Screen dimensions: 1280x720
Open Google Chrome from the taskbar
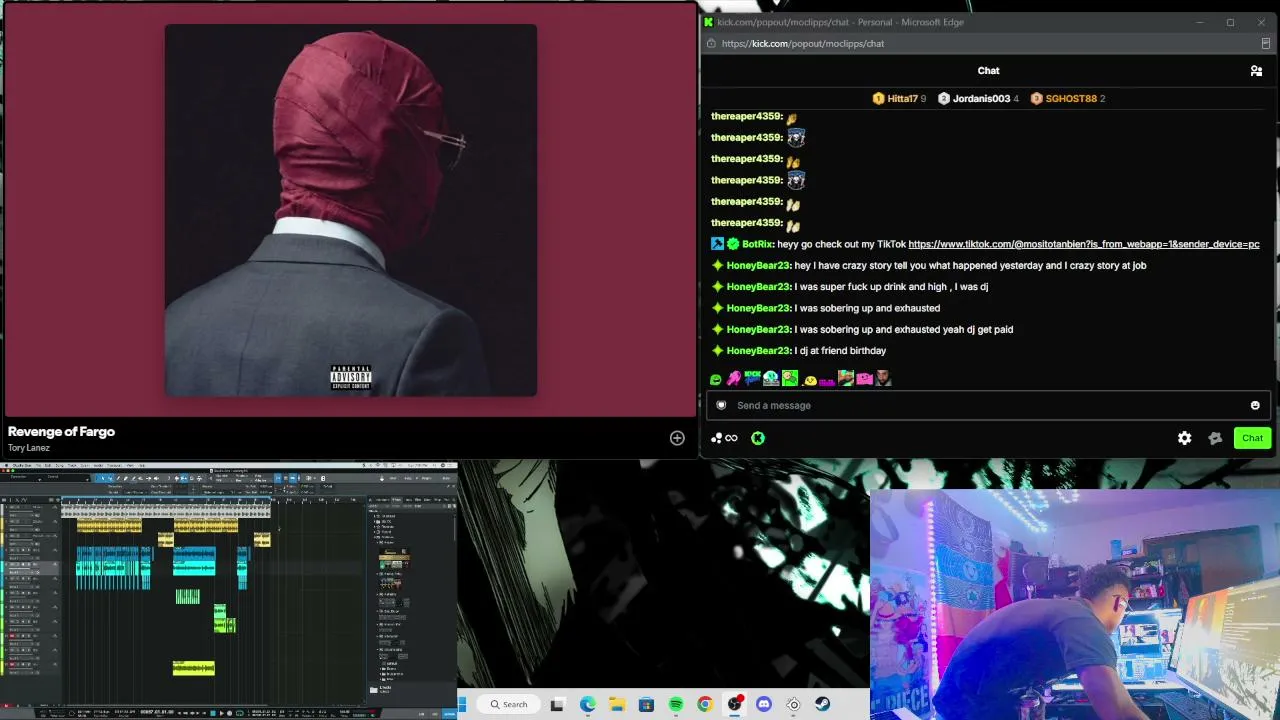coord(705,704)
